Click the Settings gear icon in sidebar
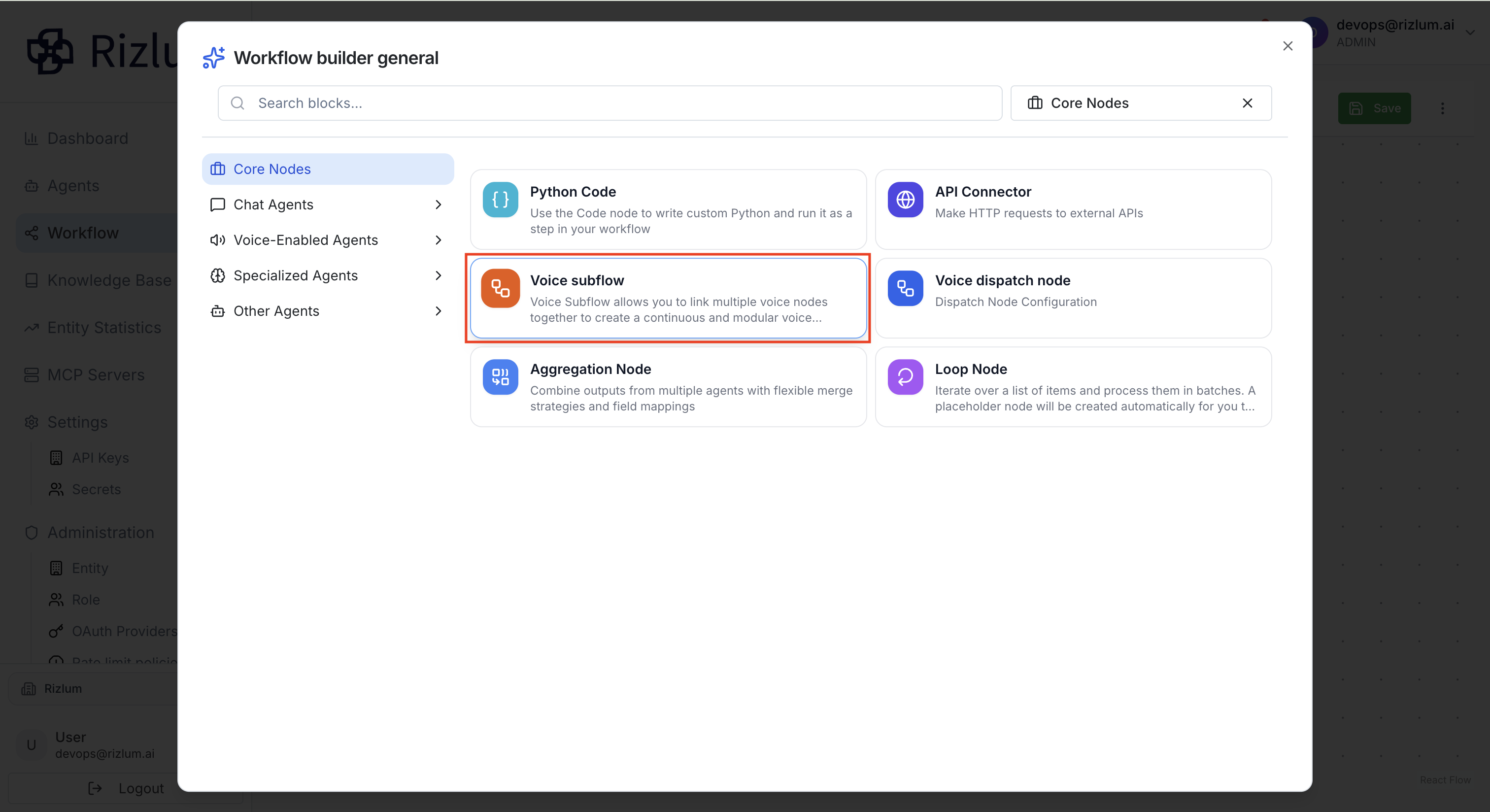 point(31,422)
